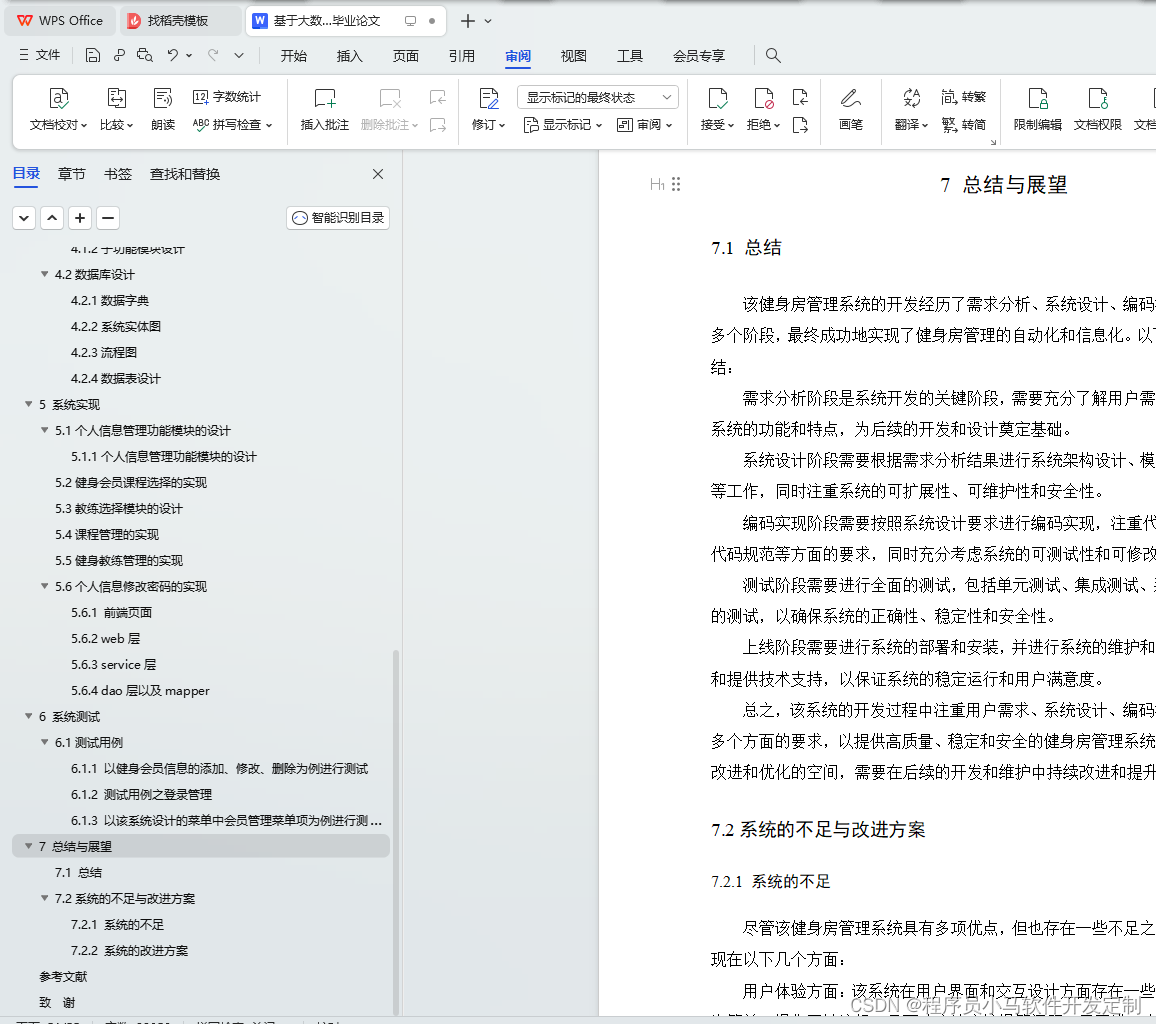Image resolution: width=1156 pixels, height=1024 pixels.
Task: Jump to 5.6.3 service 层 in outline
Action: tap(114, 664)
